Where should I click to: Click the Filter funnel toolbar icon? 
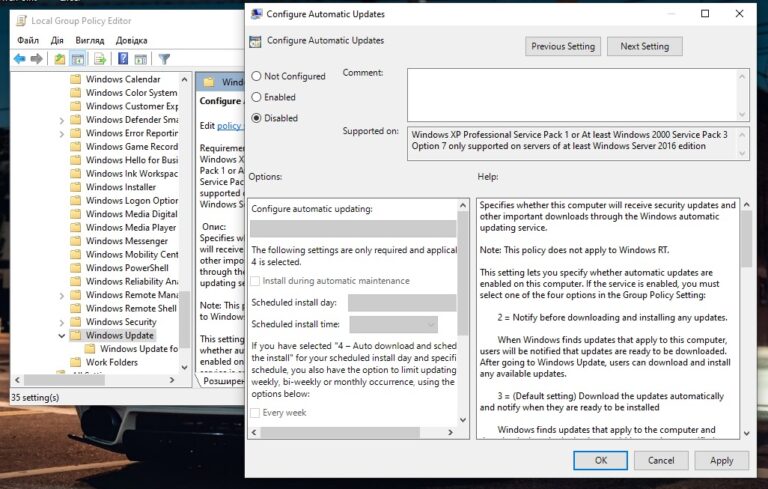coord(165,59)
